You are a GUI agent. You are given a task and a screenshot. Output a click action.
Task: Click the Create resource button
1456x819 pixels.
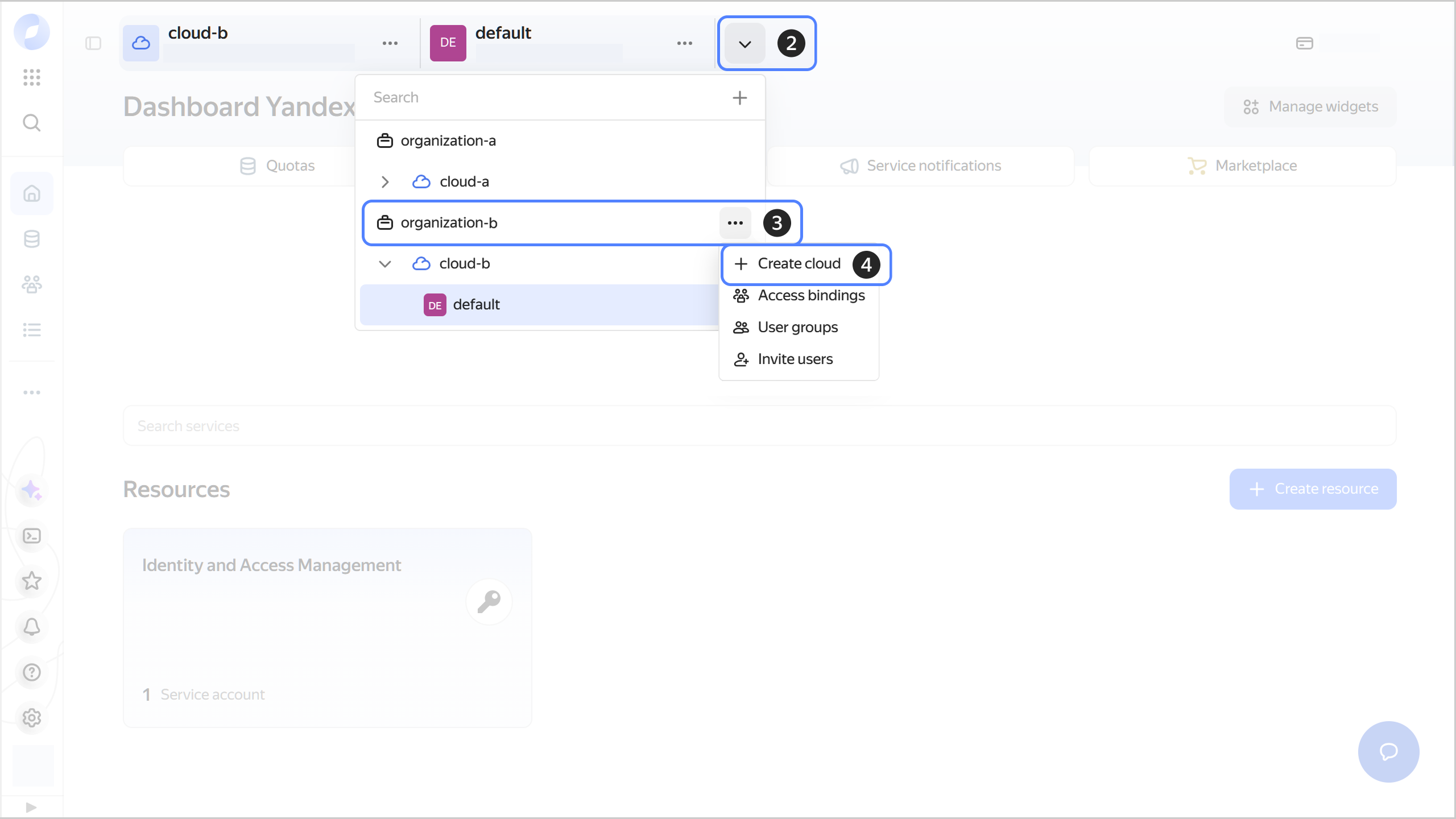[1313, 489]
